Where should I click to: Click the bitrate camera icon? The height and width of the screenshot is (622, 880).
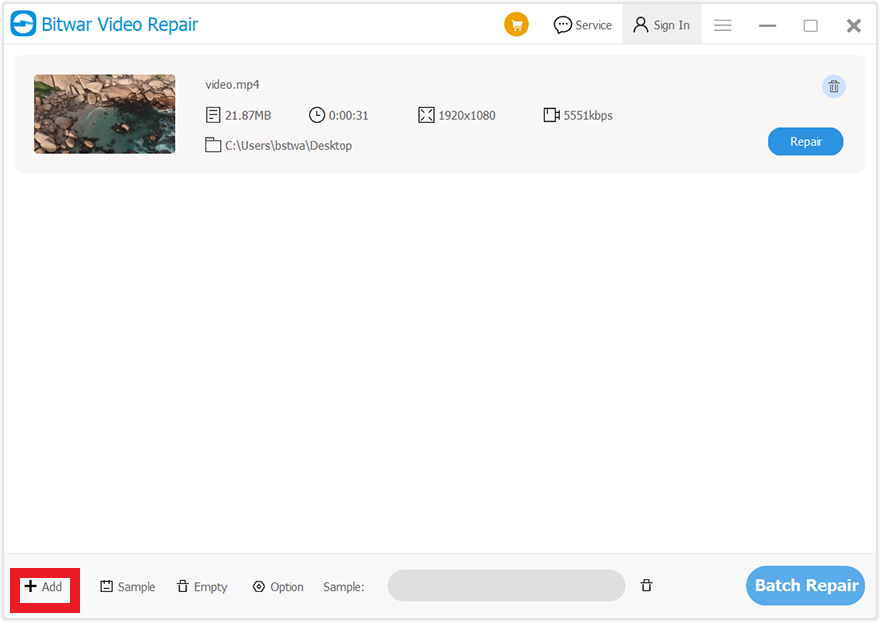click(x=552, y=115)
